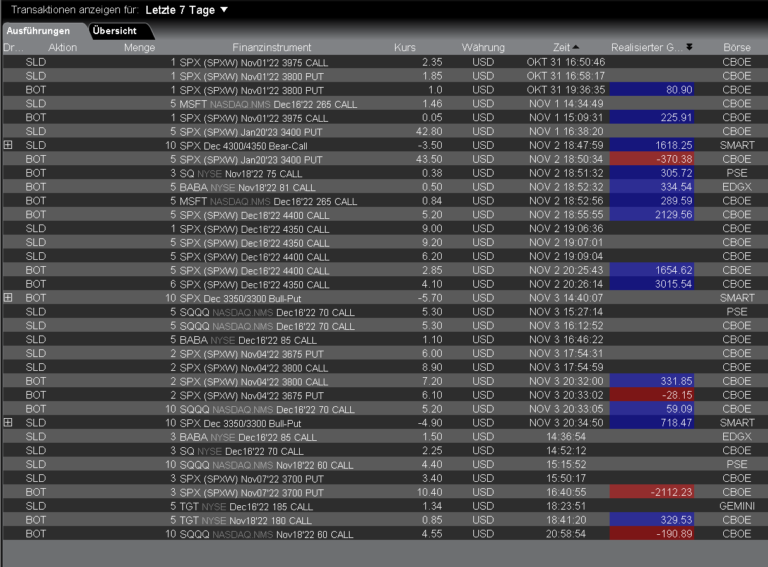The height and width of the screenshot is (567, 768).
Task: Click the GEMINI exchange cell
Action: (736, 506)
